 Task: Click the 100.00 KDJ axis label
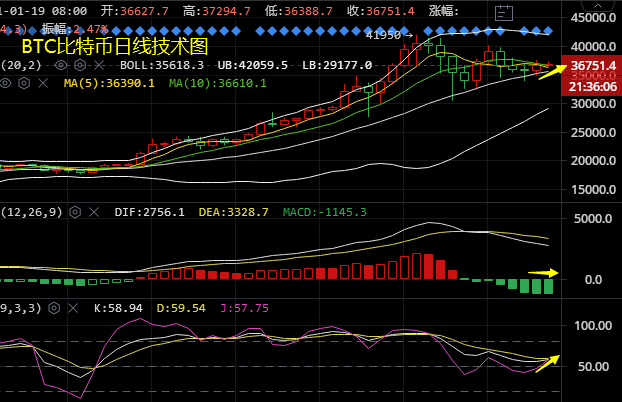click(593, 326)
